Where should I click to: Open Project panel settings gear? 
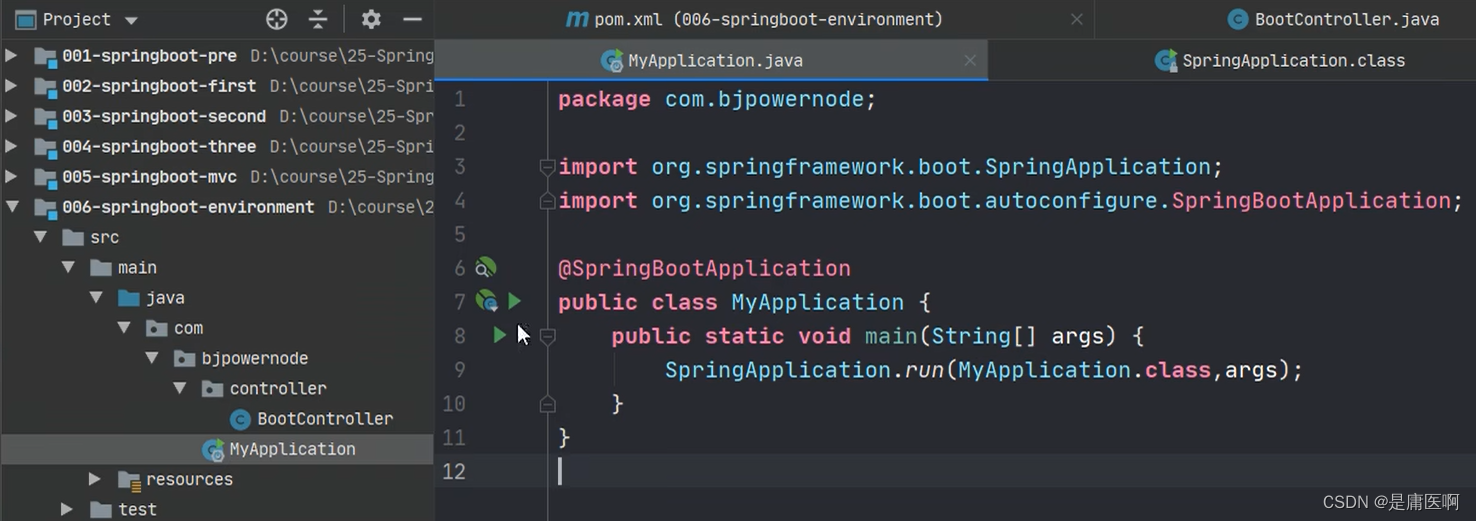371,19
